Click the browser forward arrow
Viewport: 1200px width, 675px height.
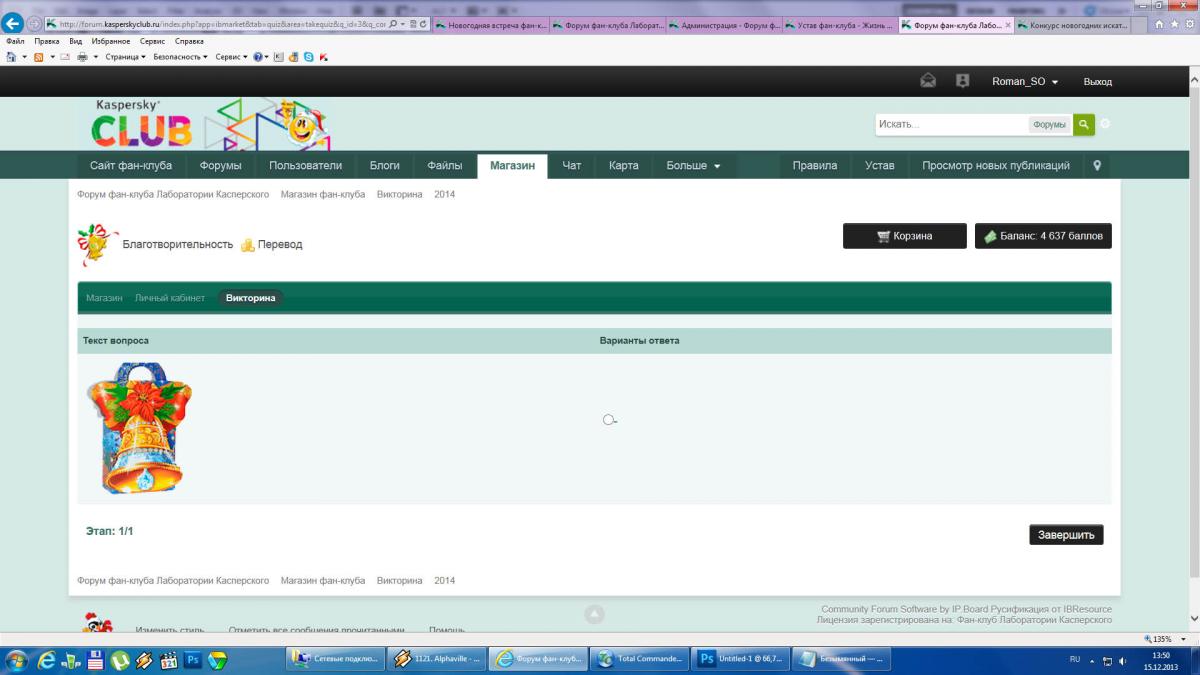35,23
